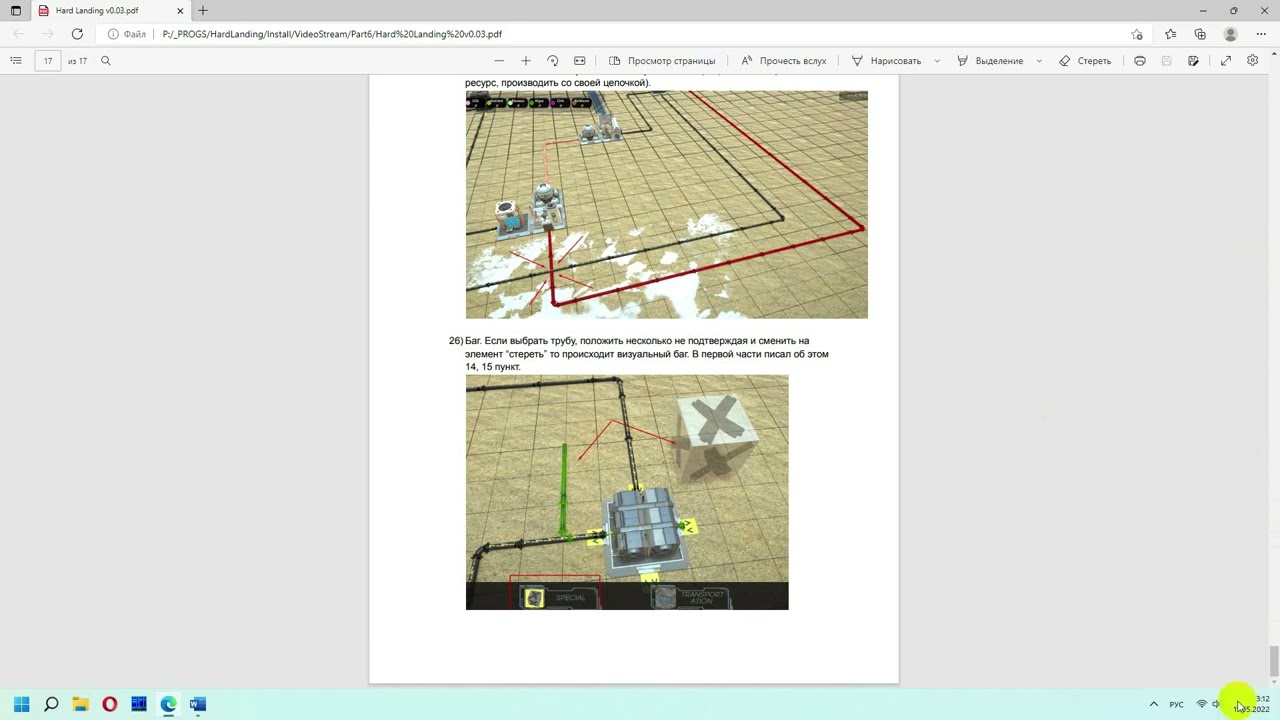Open the Favorites list
Screen dimensions: 1280x720
pyautogui.click(x=1171, y=34)
